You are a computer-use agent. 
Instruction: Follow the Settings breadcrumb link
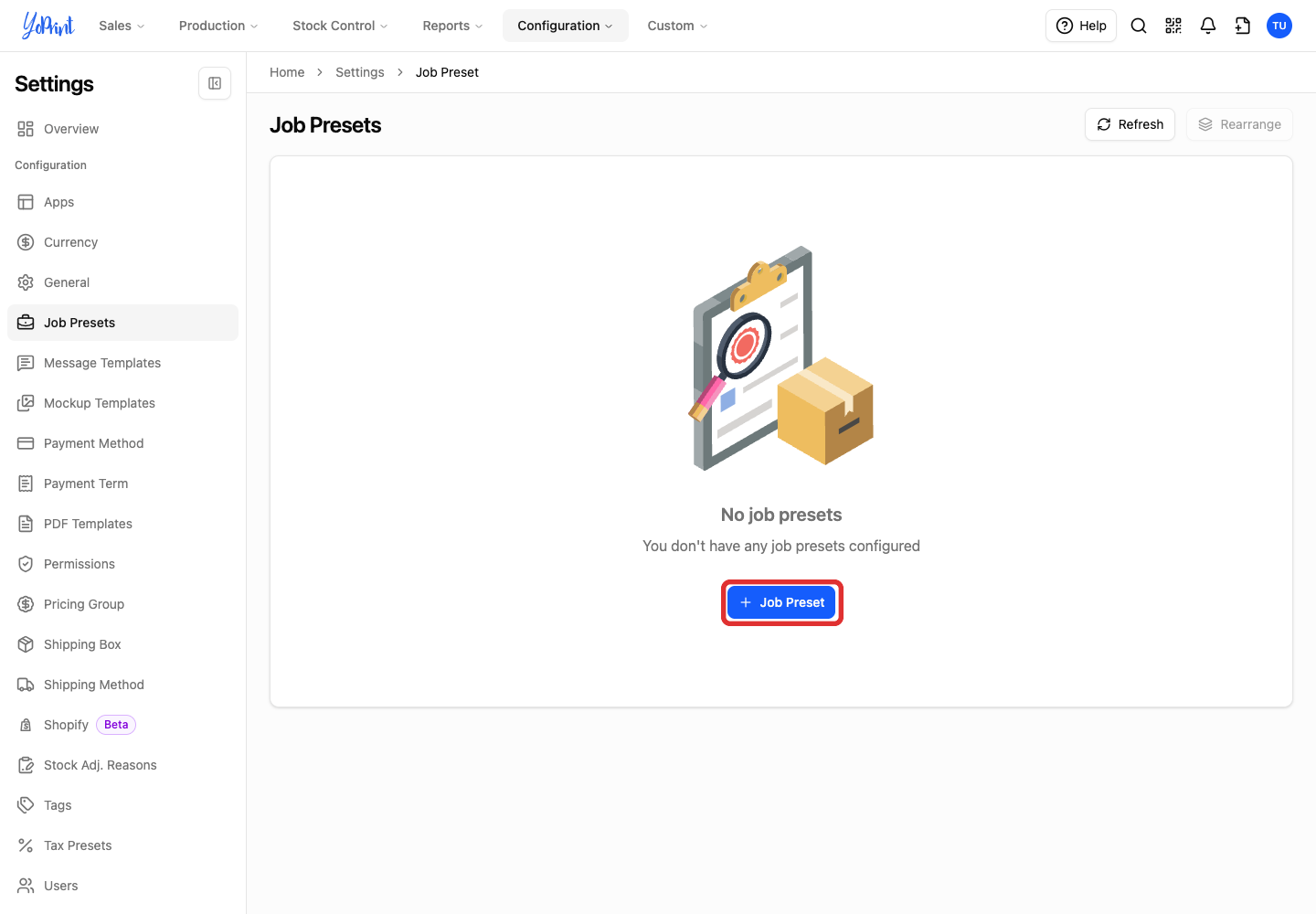[x=360, y=72]
